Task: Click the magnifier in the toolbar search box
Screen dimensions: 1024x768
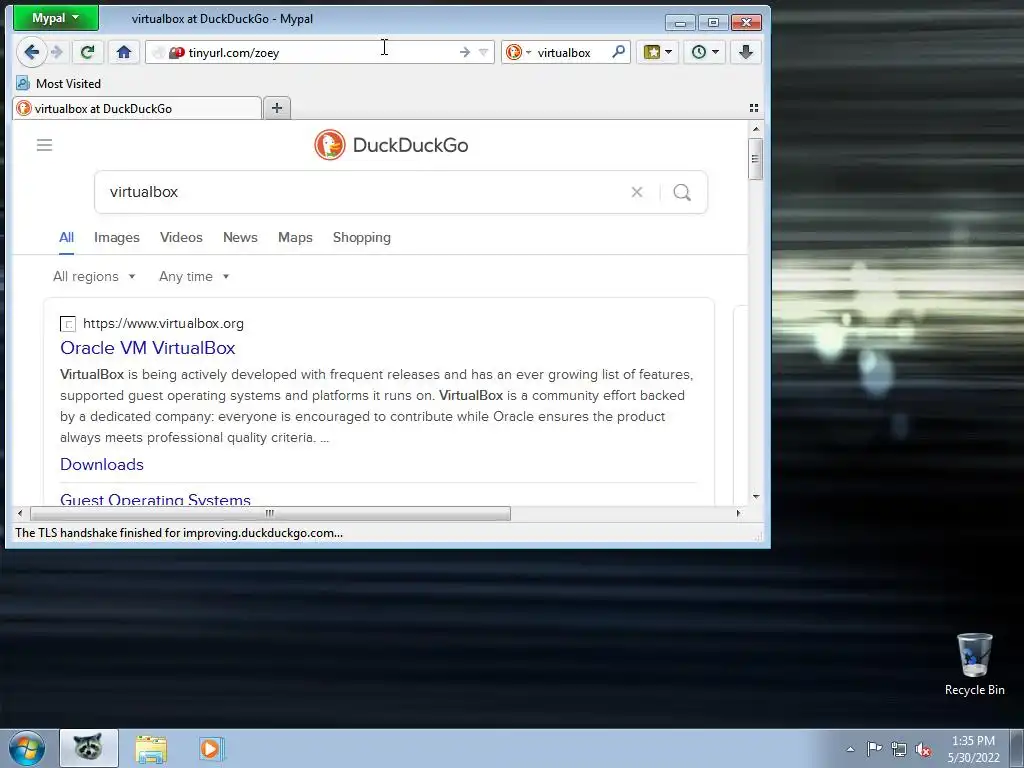Action: point(618,52)
